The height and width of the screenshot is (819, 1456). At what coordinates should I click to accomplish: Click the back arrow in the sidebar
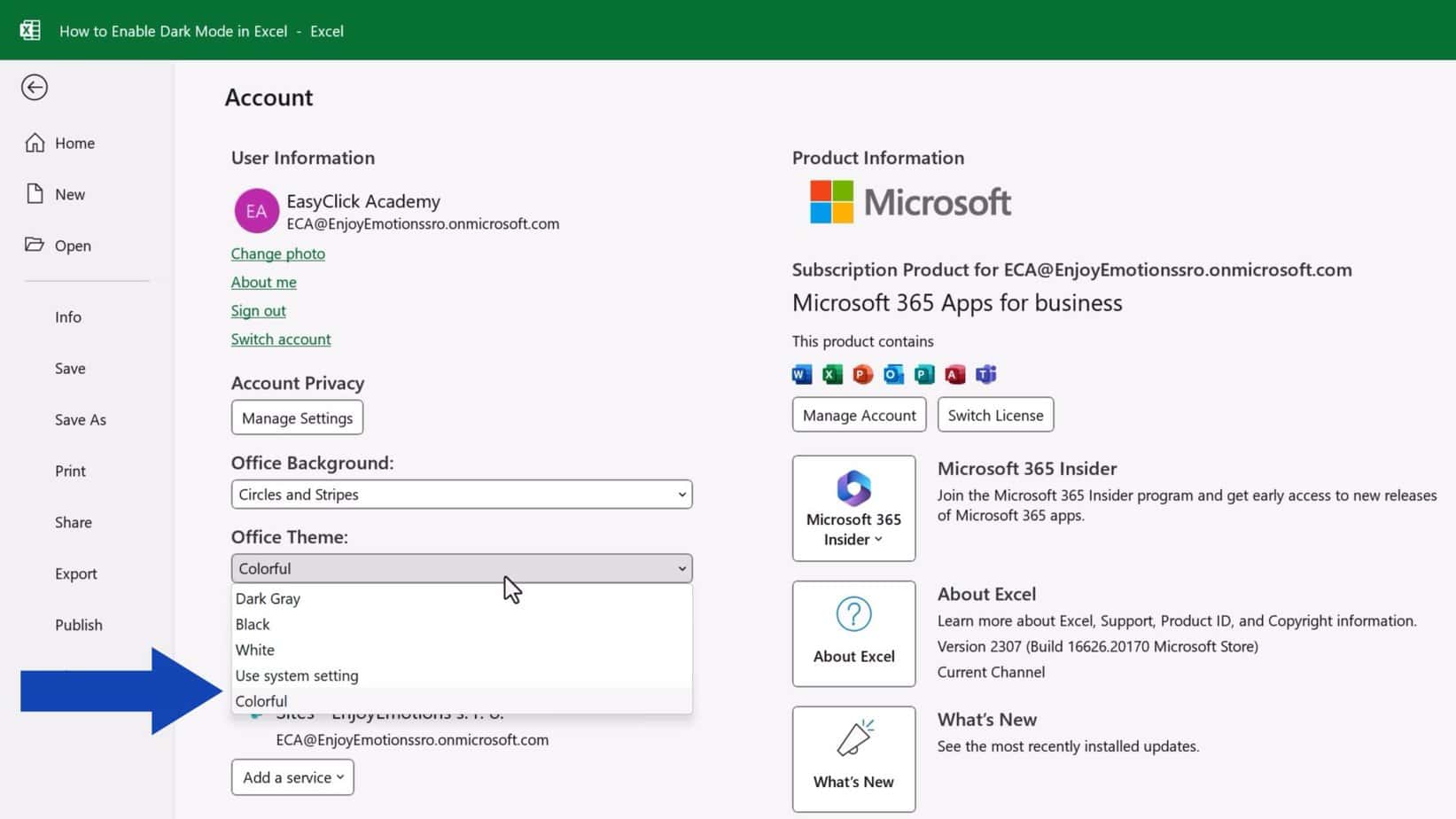34,87
